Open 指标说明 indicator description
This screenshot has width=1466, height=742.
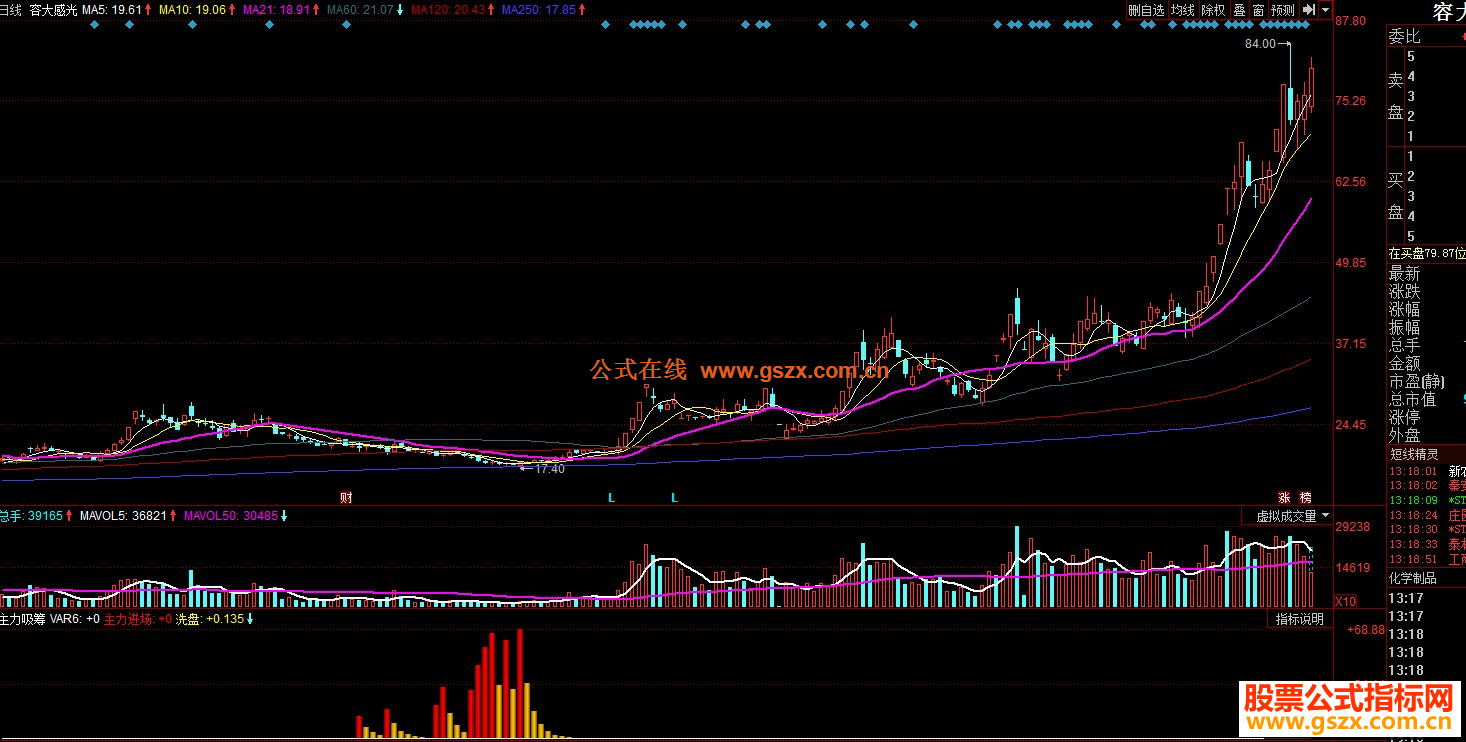coord(1299,619)
